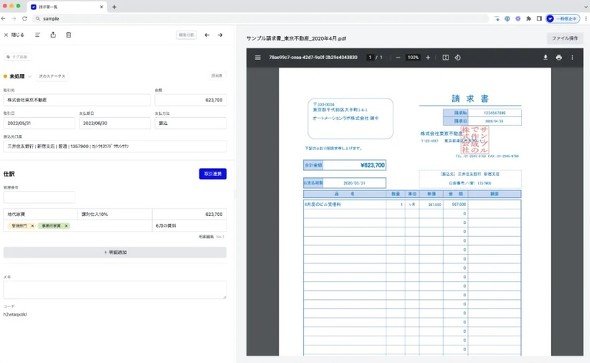Go to previous invoice with left arrow
590x363 pixels.
point(207,35)
